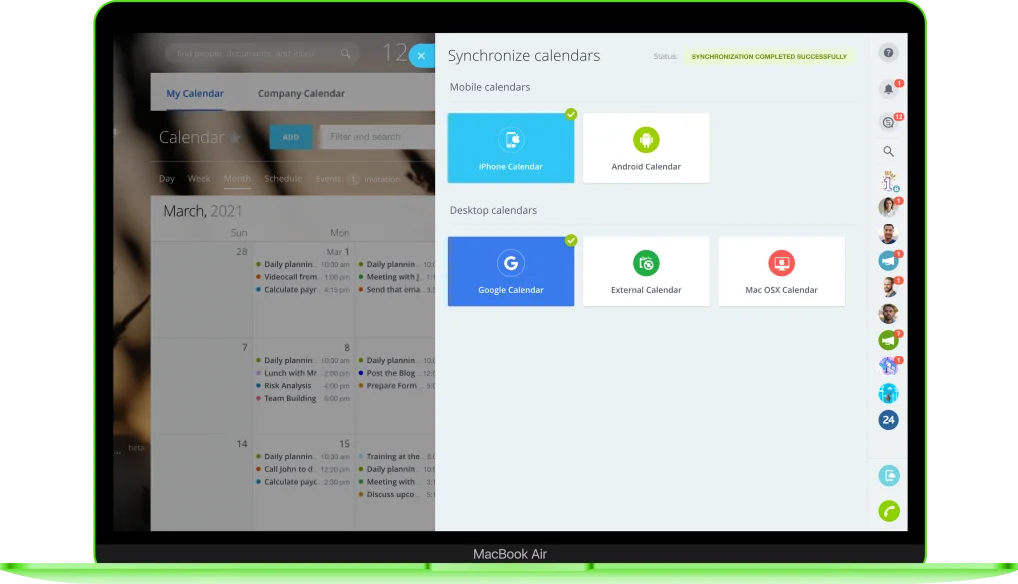The width and height of the screenshot is (1018, 584).
Task: Toggle the Google Calendar sync tile
Action: (x=511, y=271)
